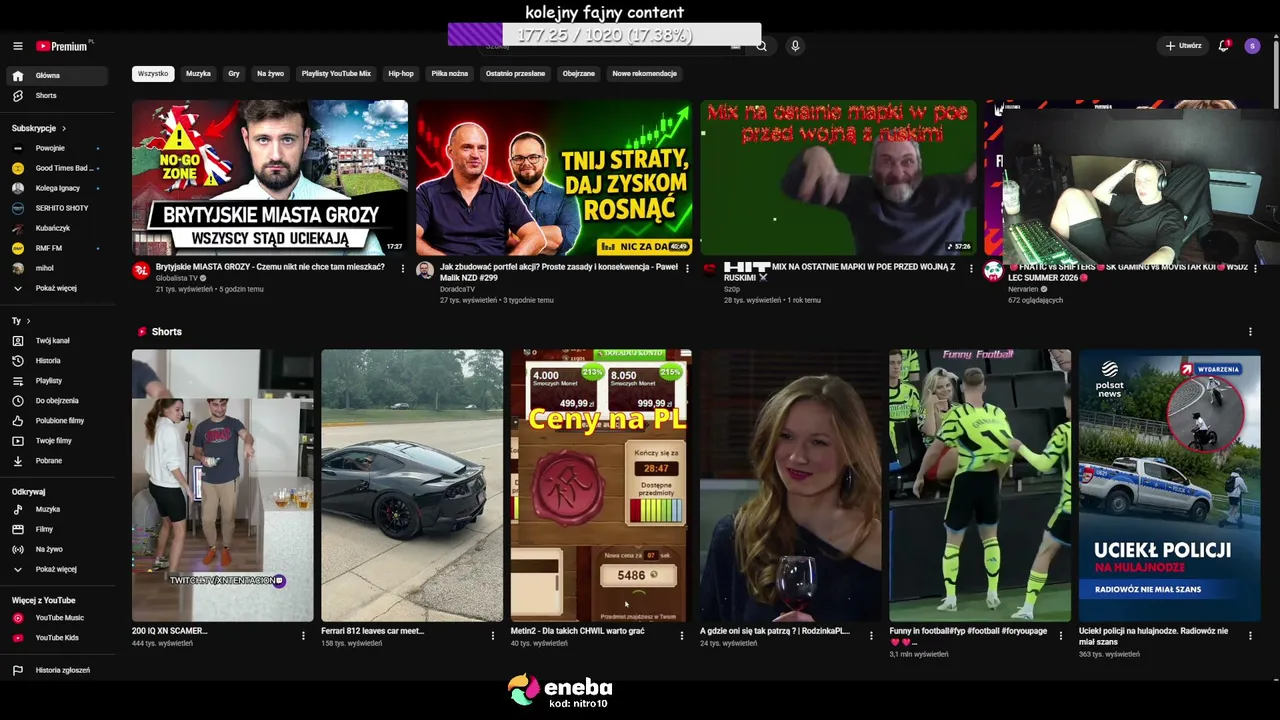Screen dimensions: 1280x720
Task: Select the Gry filter chip
Action: coord(234,74)
